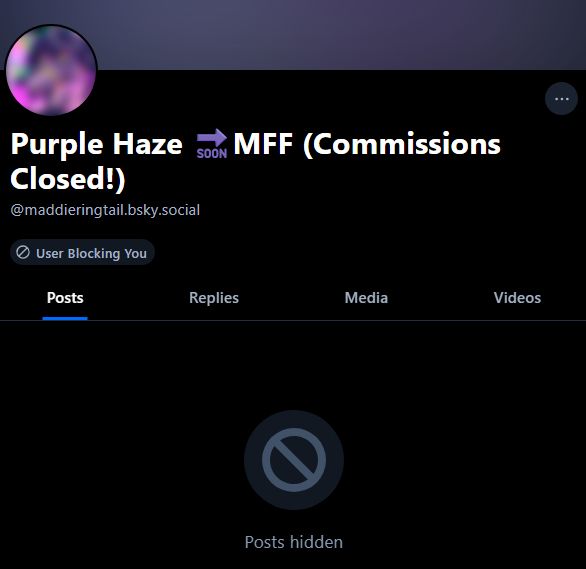586x569 pixels.
Task: Open the three-dots more options menu
Action: point(561,99)
